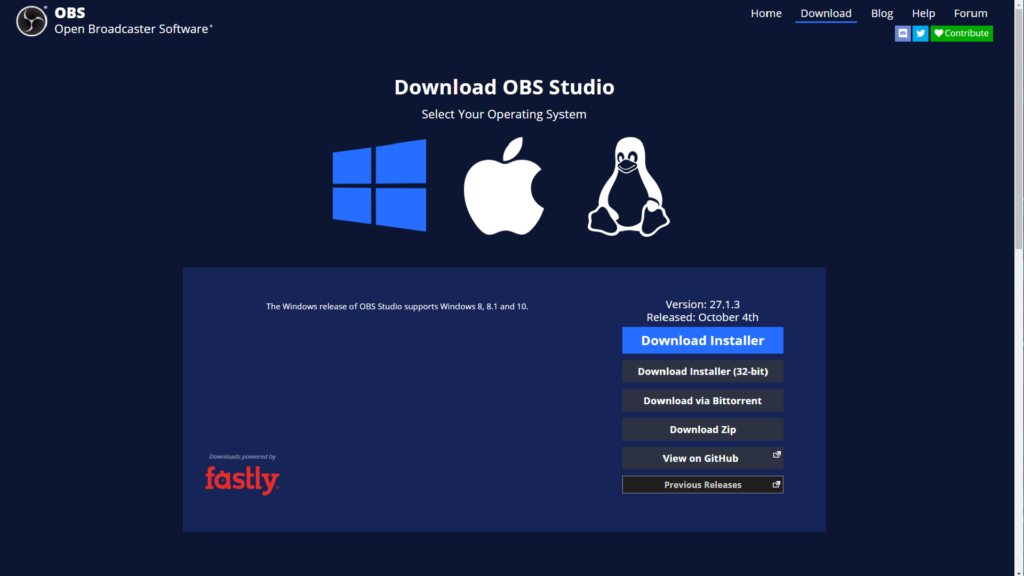
Task: Select the Windows operating system icon
Action: click(x=379, y=185)
